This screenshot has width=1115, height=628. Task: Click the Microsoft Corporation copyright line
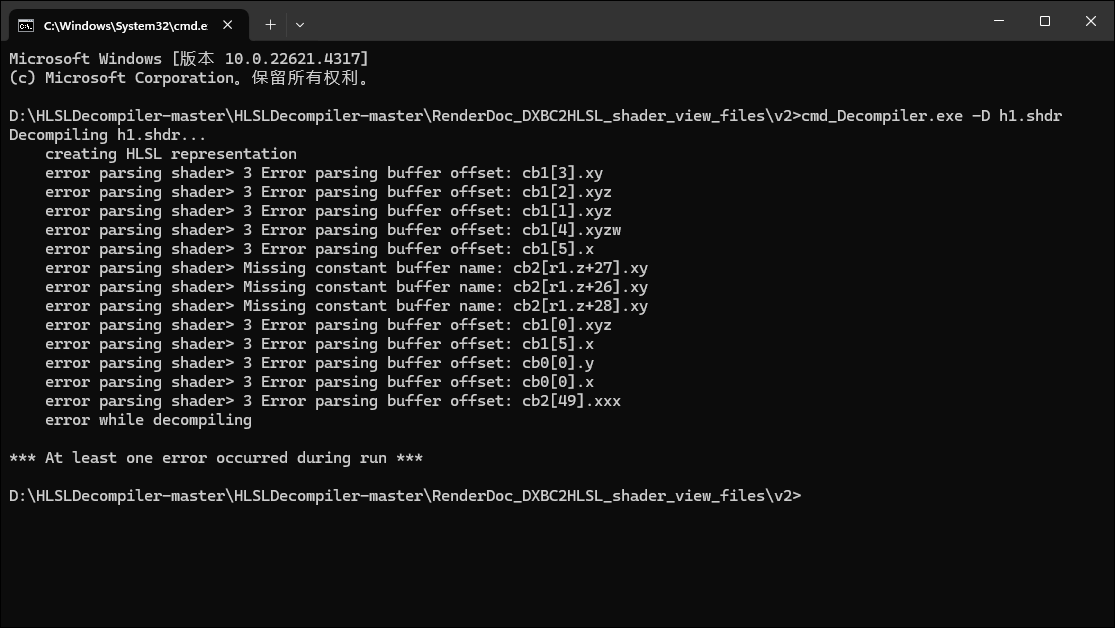click(188, 78)
